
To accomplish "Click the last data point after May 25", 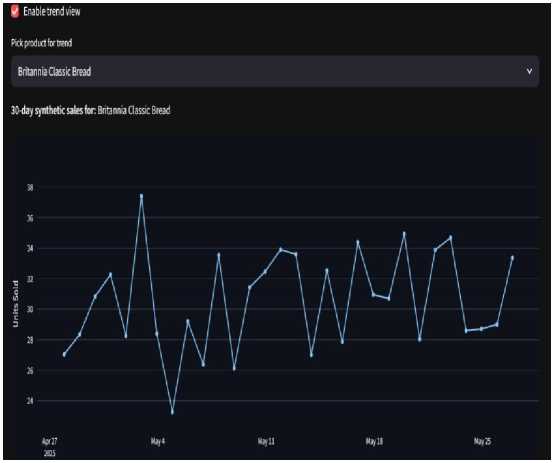I will 512,258.
